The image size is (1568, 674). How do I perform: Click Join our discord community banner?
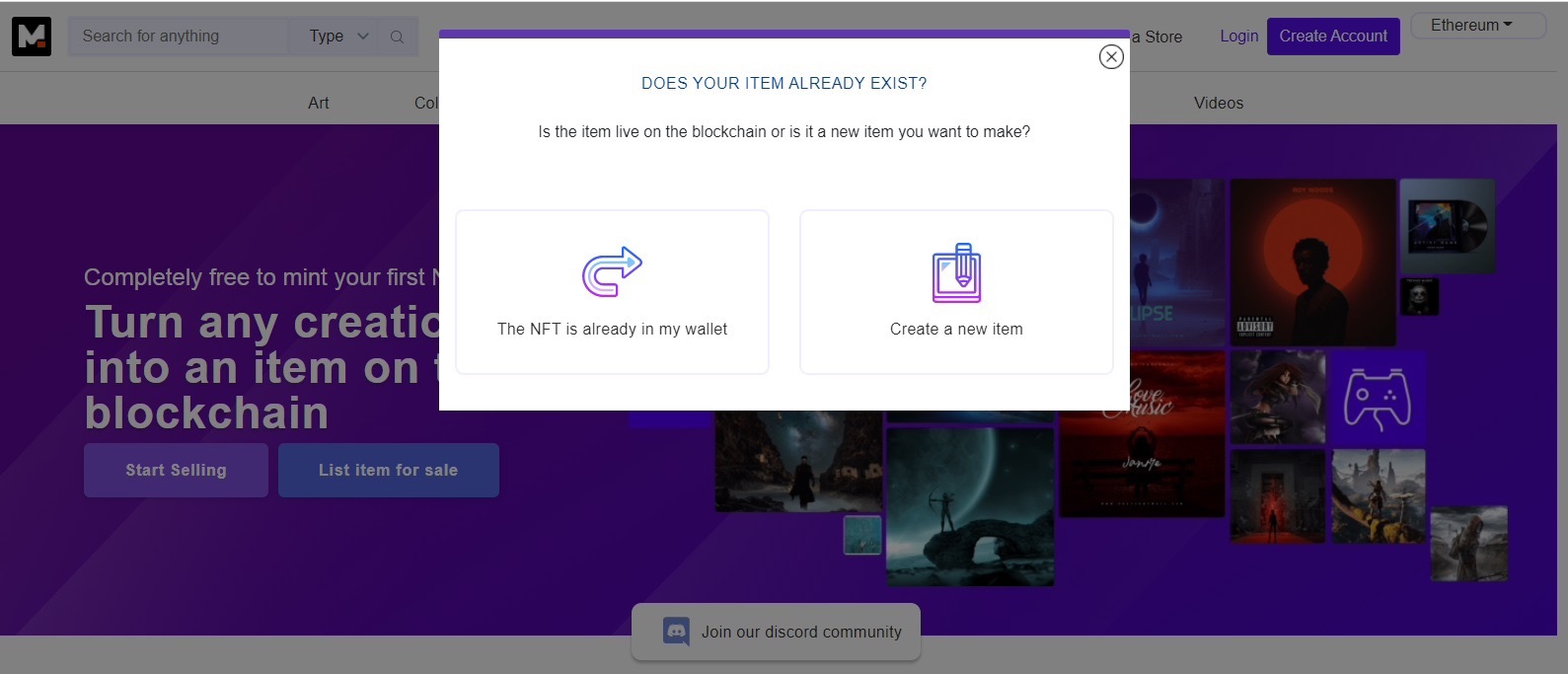pyautogui.click(x=776, y=632)
